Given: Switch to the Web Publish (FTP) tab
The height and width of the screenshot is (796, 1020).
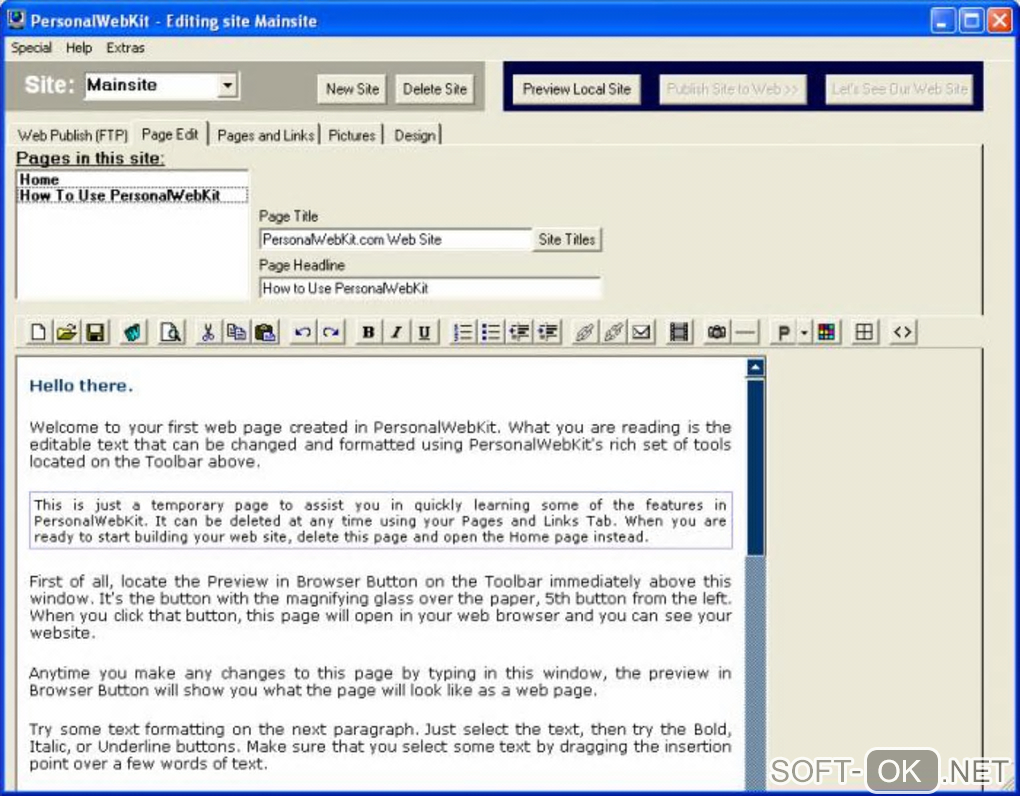Looking at the screenshot, I should point(73,135).
